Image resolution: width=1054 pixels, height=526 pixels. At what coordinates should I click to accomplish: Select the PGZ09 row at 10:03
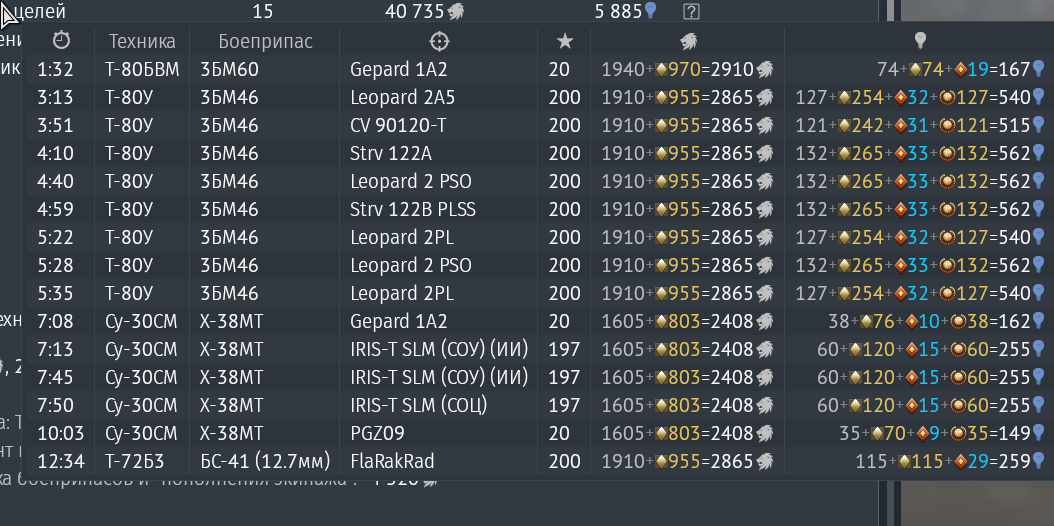coord(537,433)
